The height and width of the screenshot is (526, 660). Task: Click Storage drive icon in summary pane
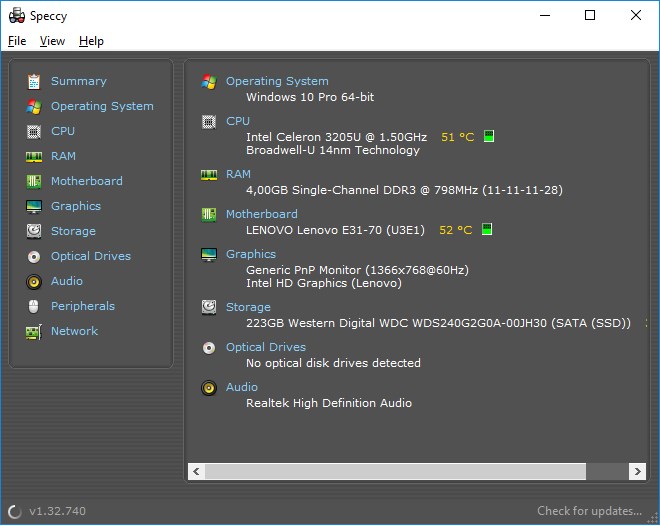(209, 308)
